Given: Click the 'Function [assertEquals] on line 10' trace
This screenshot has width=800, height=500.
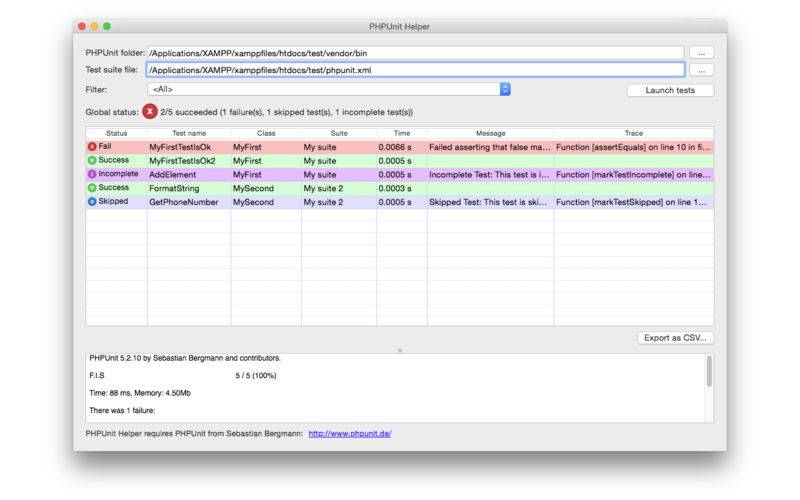Looking at the screenshot, I should click(633, 147).
